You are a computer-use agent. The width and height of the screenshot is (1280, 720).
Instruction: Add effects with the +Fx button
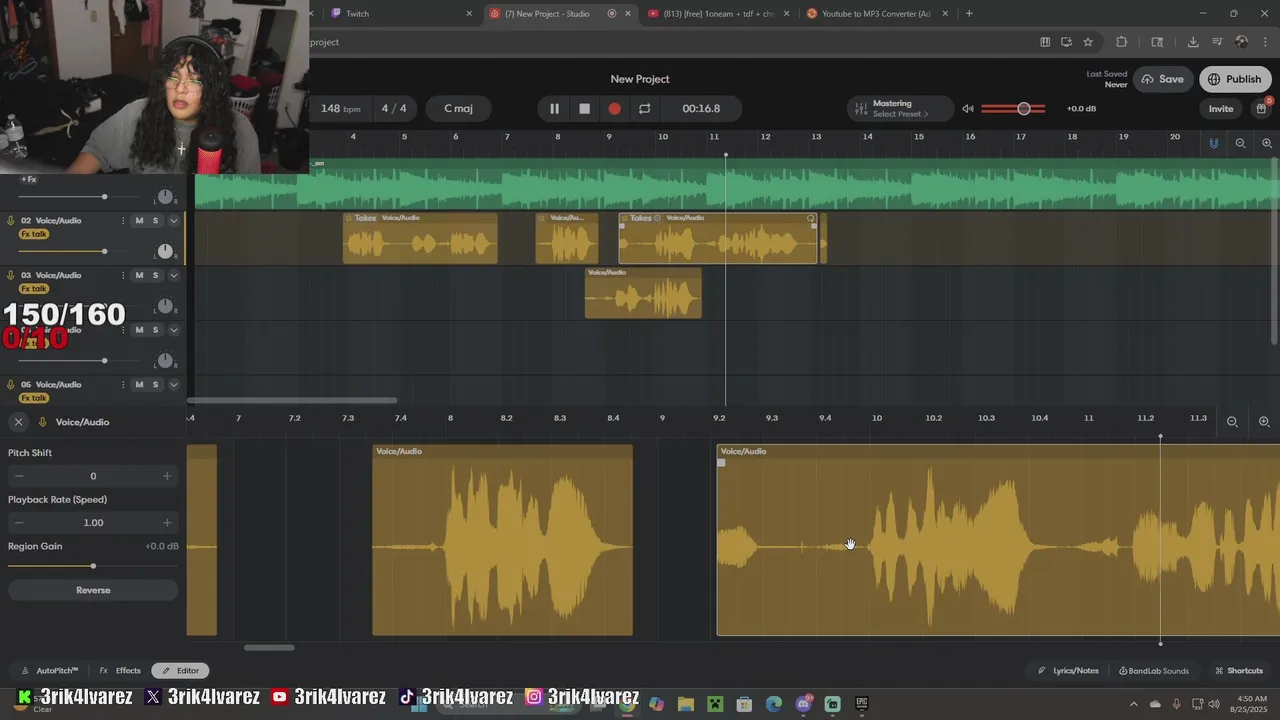[x=29, y=180]
